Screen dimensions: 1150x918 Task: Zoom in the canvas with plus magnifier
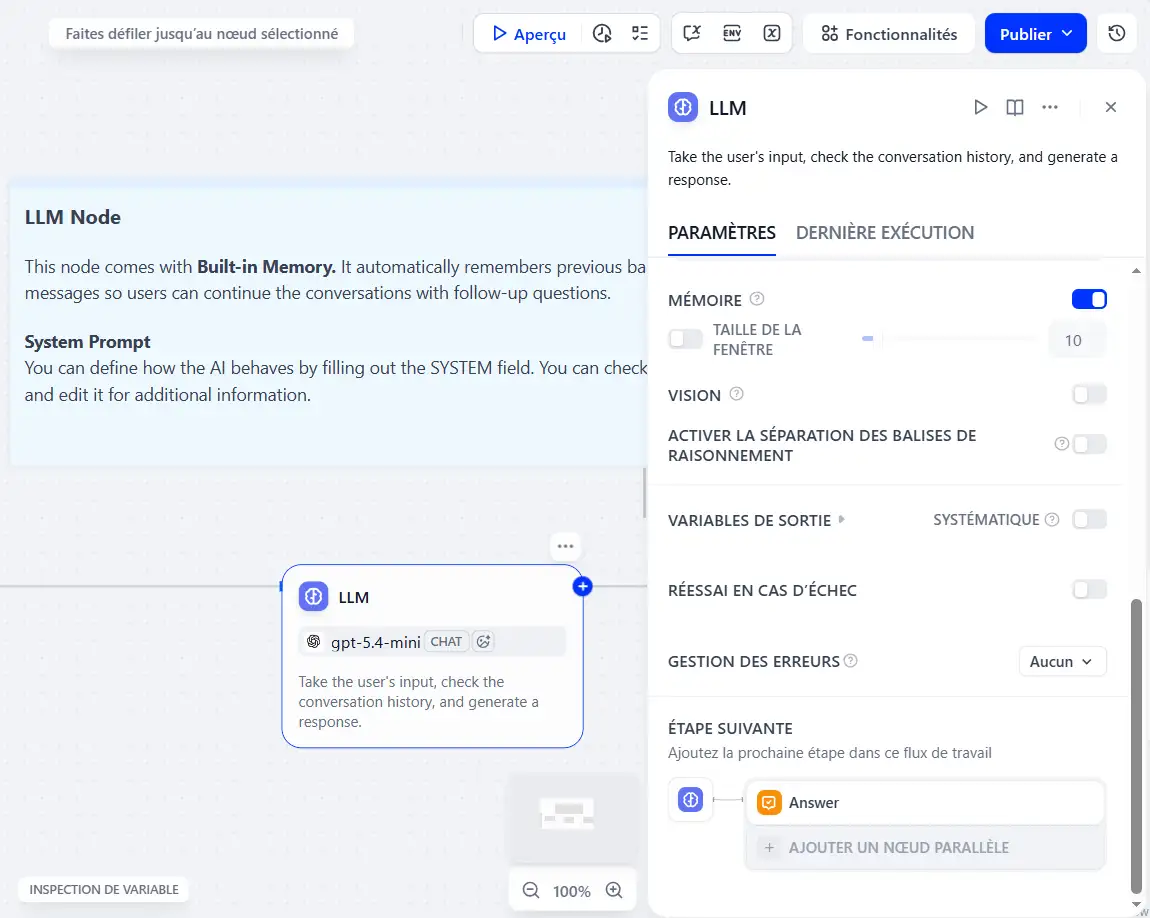614,890
